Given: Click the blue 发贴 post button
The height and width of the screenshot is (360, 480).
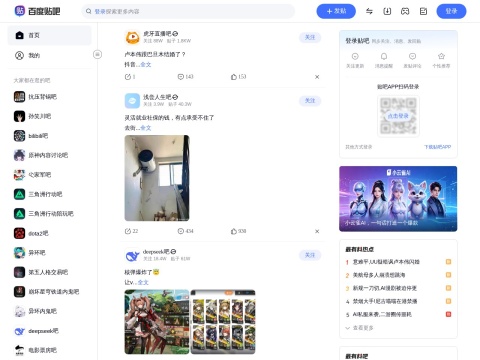Looking at the screenshot, I should click(x=336, y=11).
